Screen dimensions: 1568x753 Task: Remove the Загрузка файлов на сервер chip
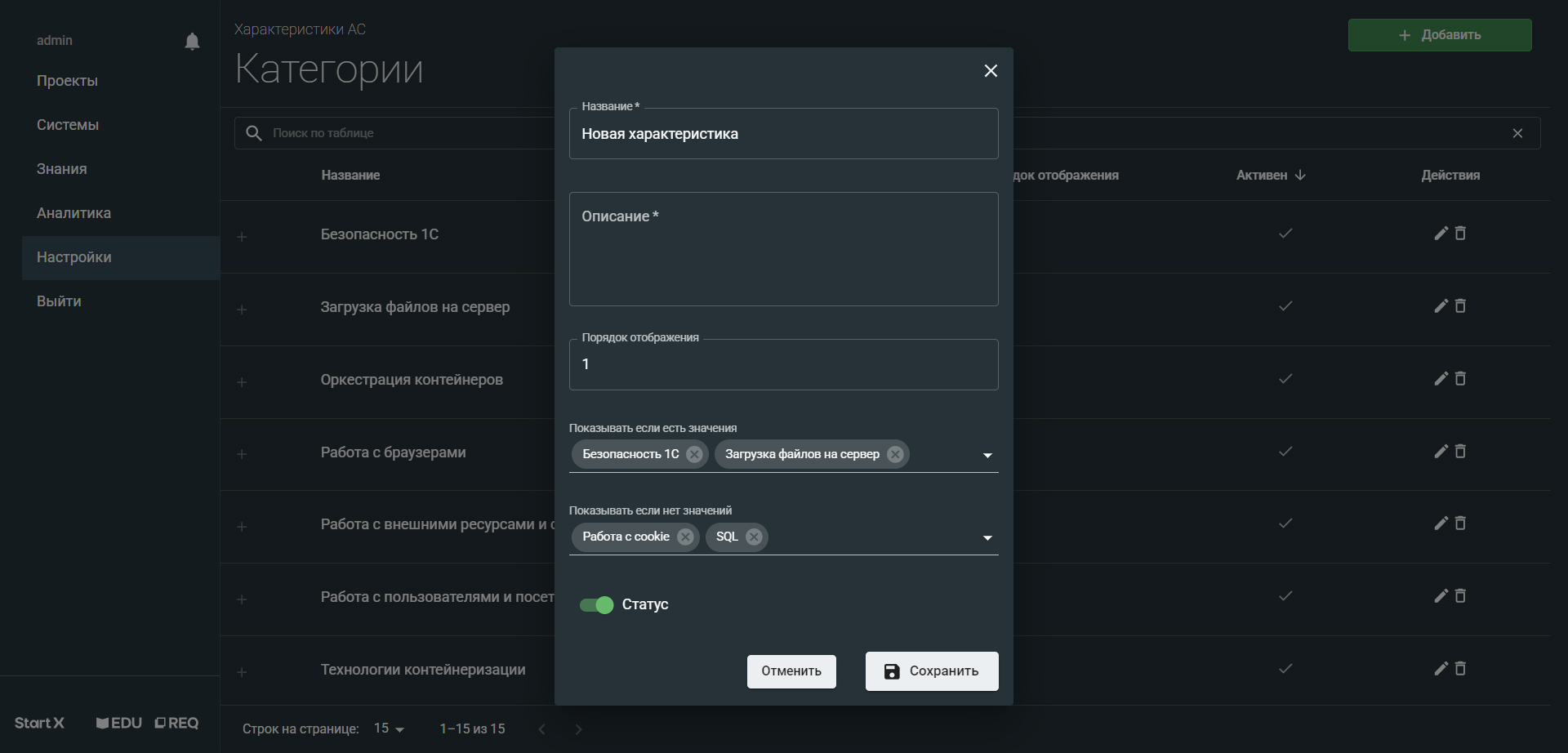[x=895, y=454]
